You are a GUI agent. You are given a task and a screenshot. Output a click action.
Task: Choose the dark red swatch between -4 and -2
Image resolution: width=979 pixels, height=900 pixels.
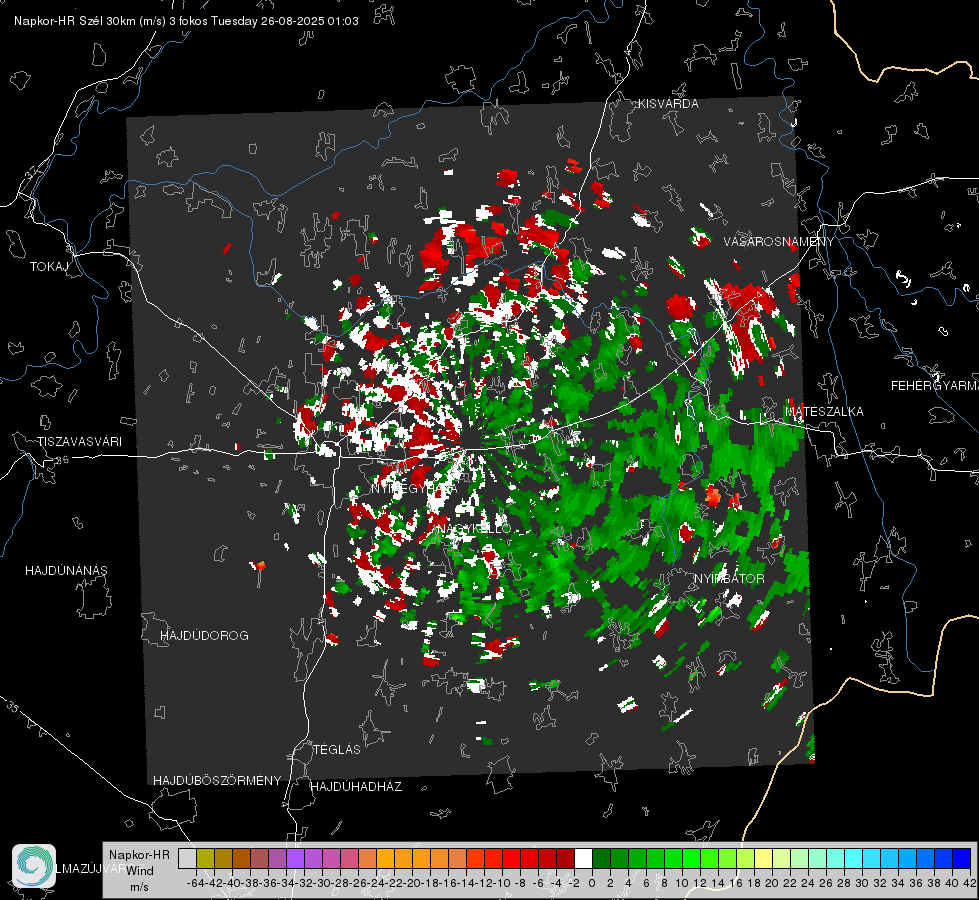click(565, 858)
